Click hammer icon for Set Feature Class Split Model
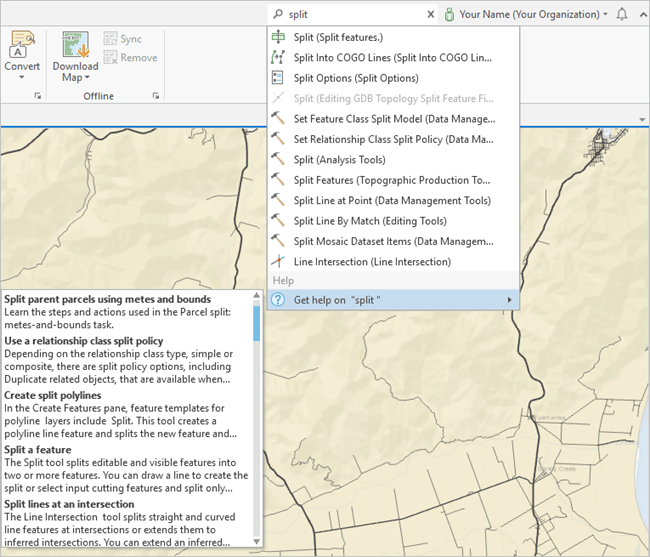 pos(278,118)
